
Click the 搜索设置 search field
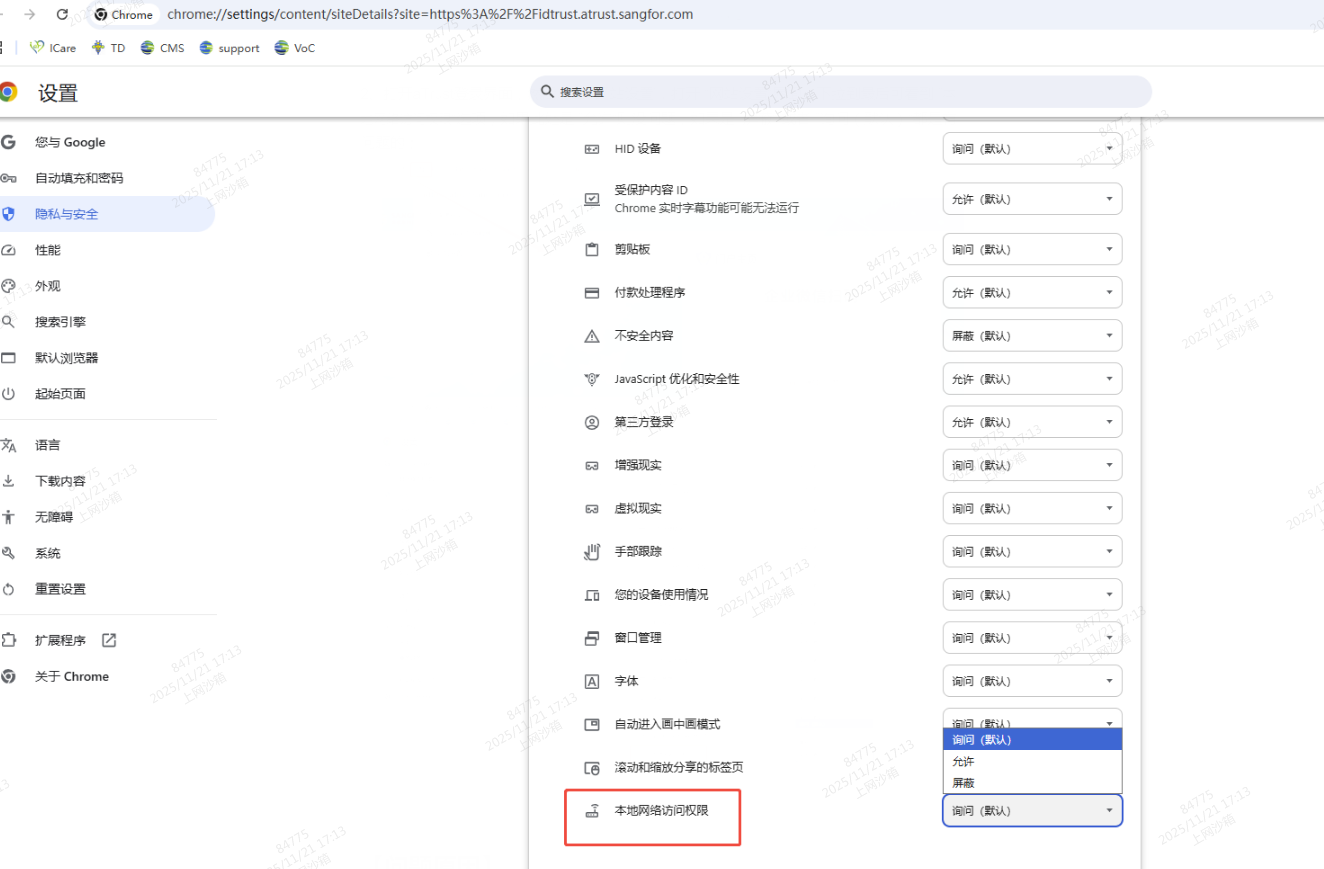tap(840, 91)
